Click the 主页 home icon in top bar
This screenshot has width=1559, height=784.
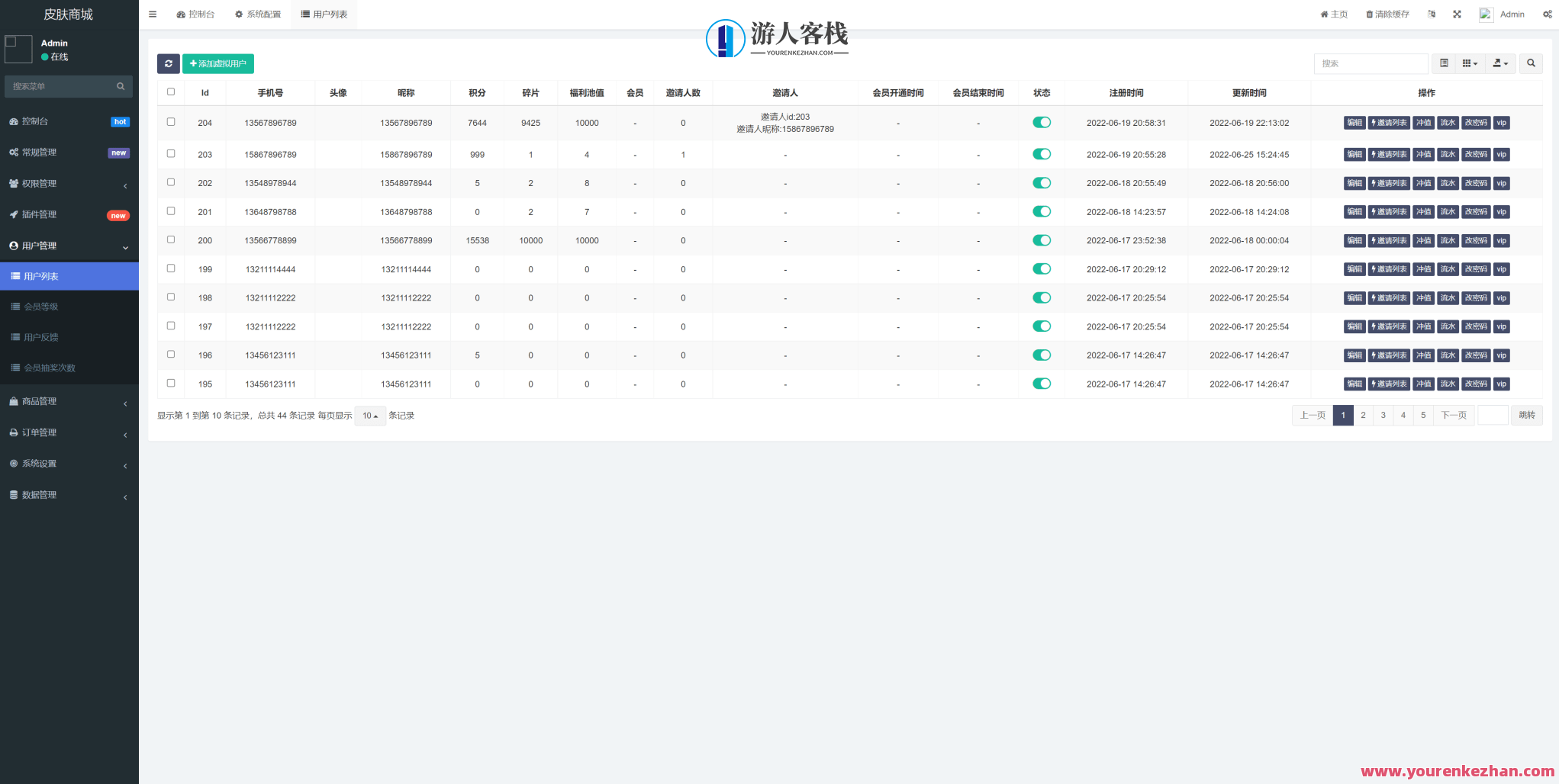point(1325,14)
